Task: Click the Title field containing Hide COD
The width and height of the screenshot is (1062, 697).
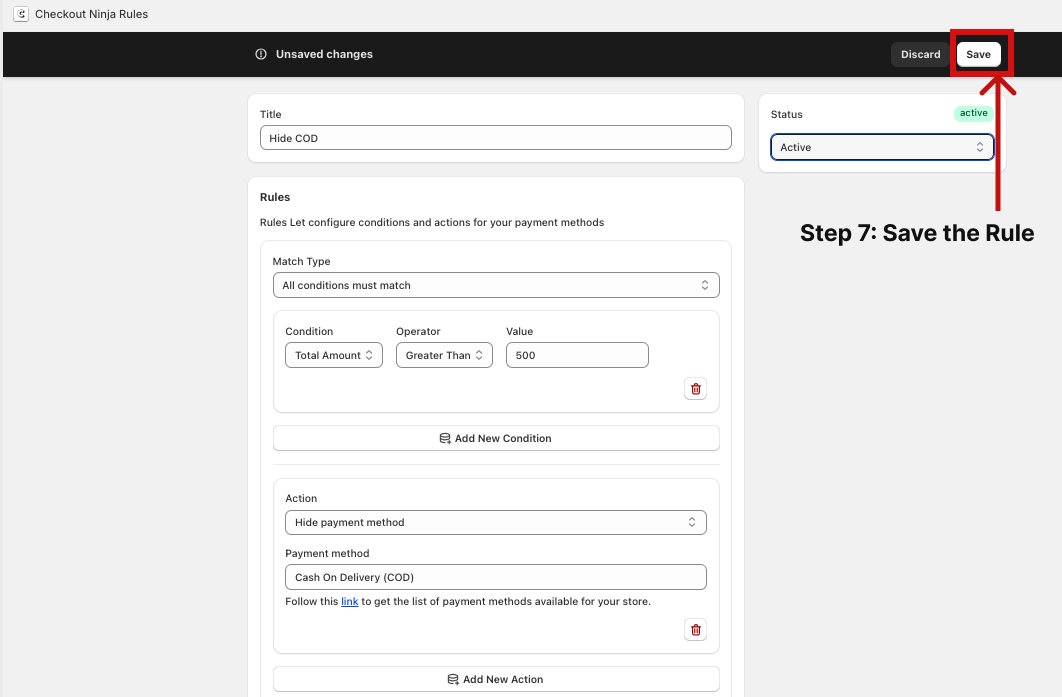Action: (496, 138)
